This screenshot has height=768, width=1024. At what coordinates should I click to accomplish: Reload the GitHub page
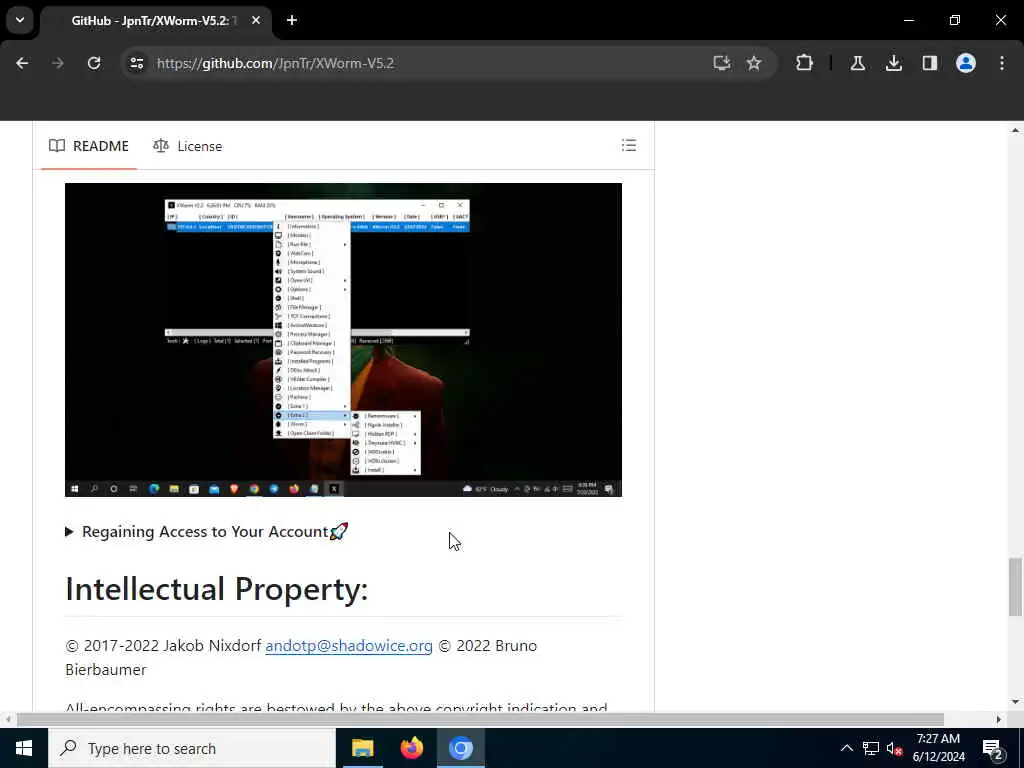[94, 63]
